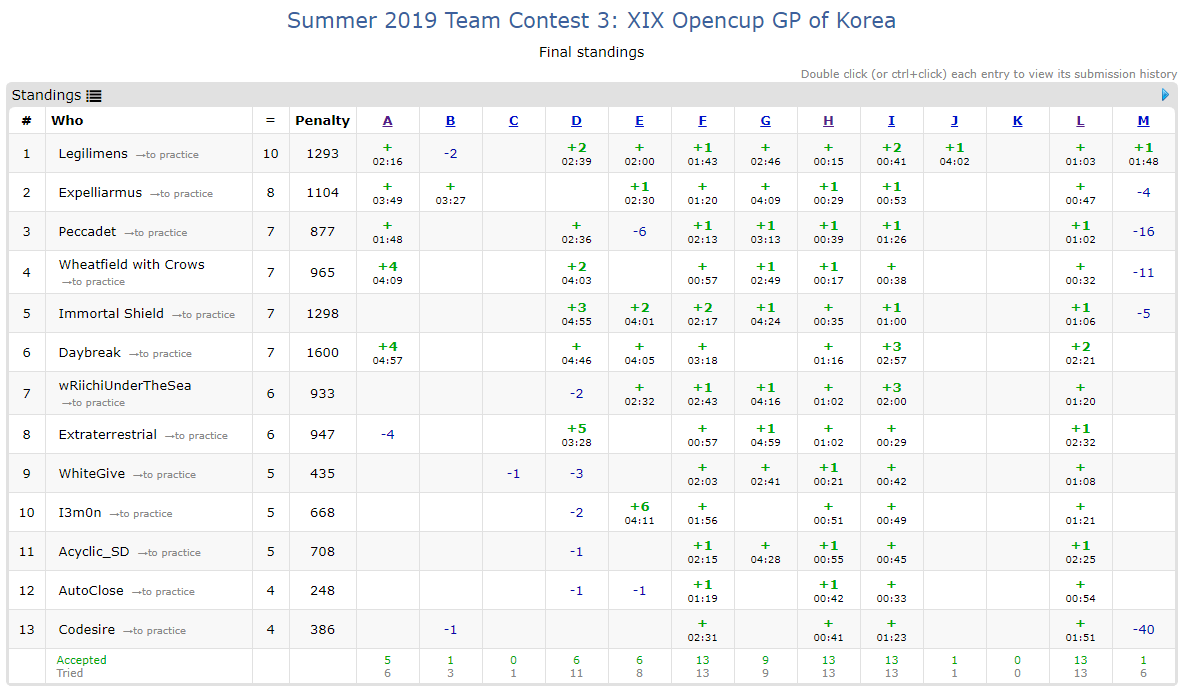Open problem A column link
Image resolution: width=1182 pixels, height=690 pixels.
[387, 121]
